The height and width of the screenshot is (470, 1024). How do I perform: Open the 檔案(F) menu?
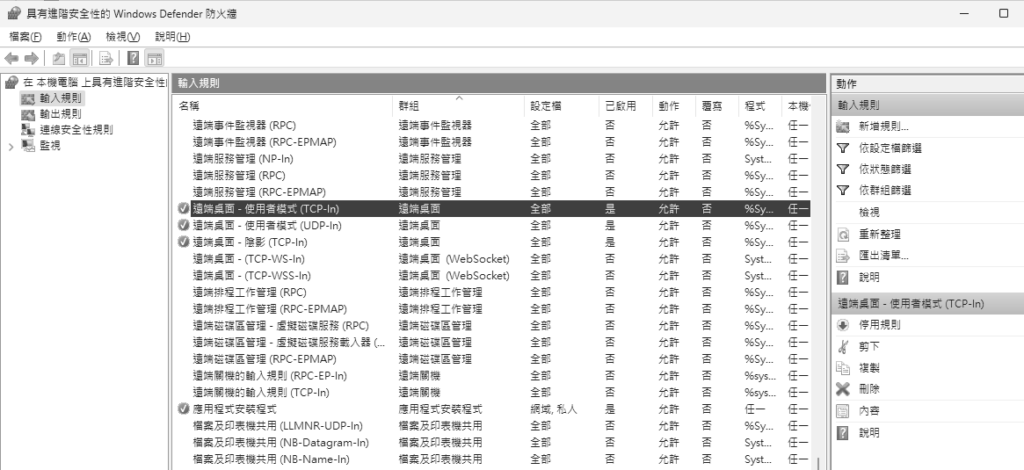click(x=25, y=37)
